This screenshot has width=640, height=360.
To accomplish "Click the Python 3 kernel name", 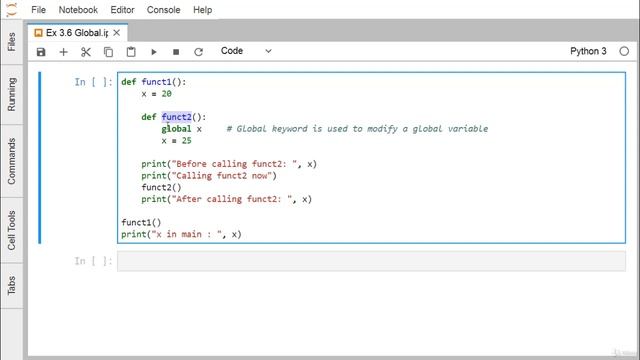I will click(588, 51).
